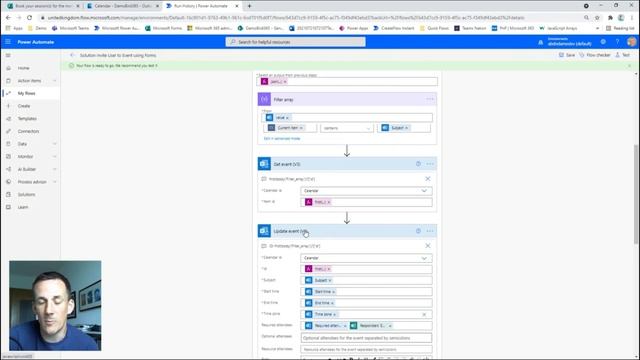Open the contains operator dropdown
Screen dimensions: 640x360
(x=347, y=128)
